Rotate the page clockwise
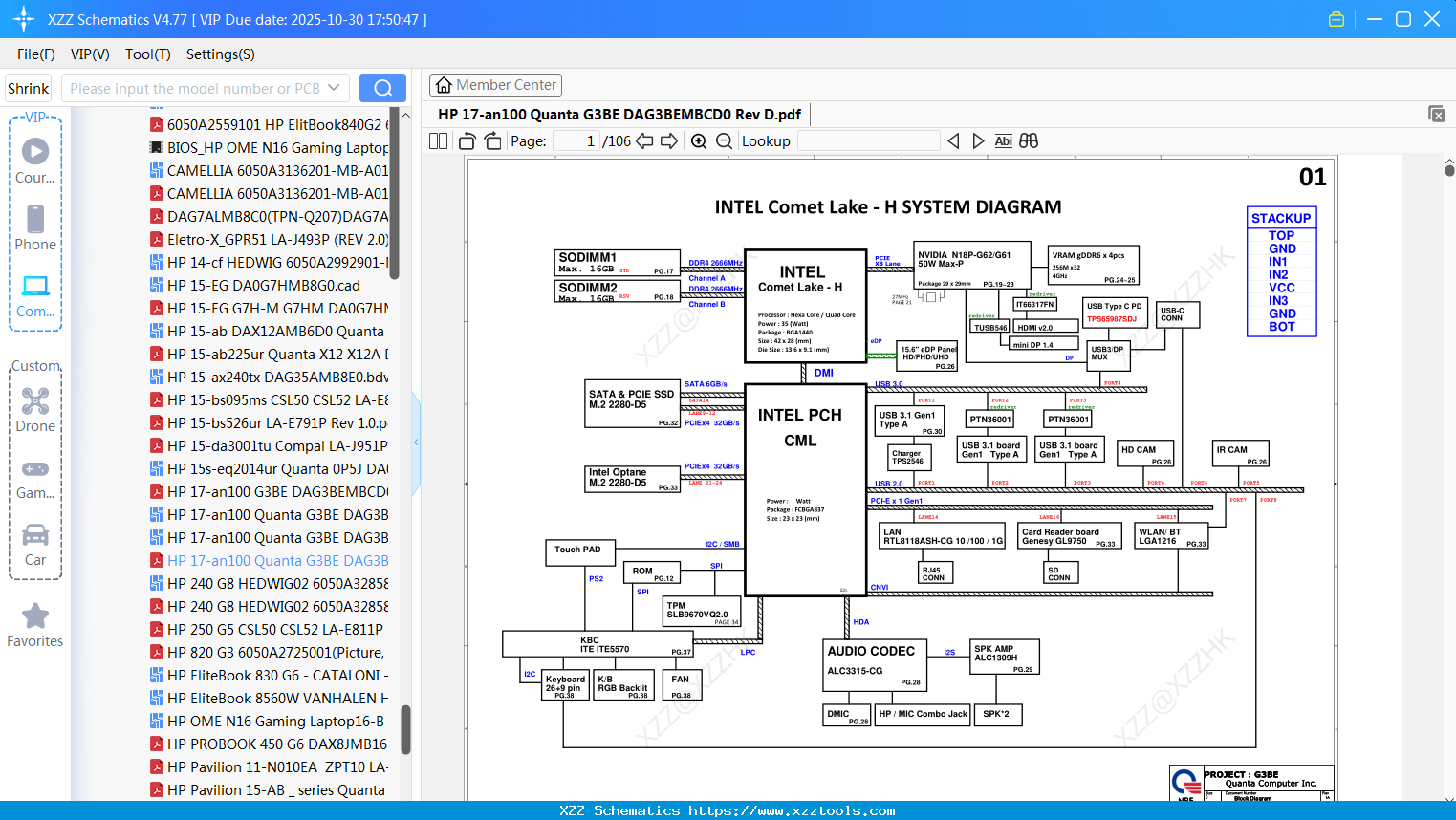 (x=492, y=140)
